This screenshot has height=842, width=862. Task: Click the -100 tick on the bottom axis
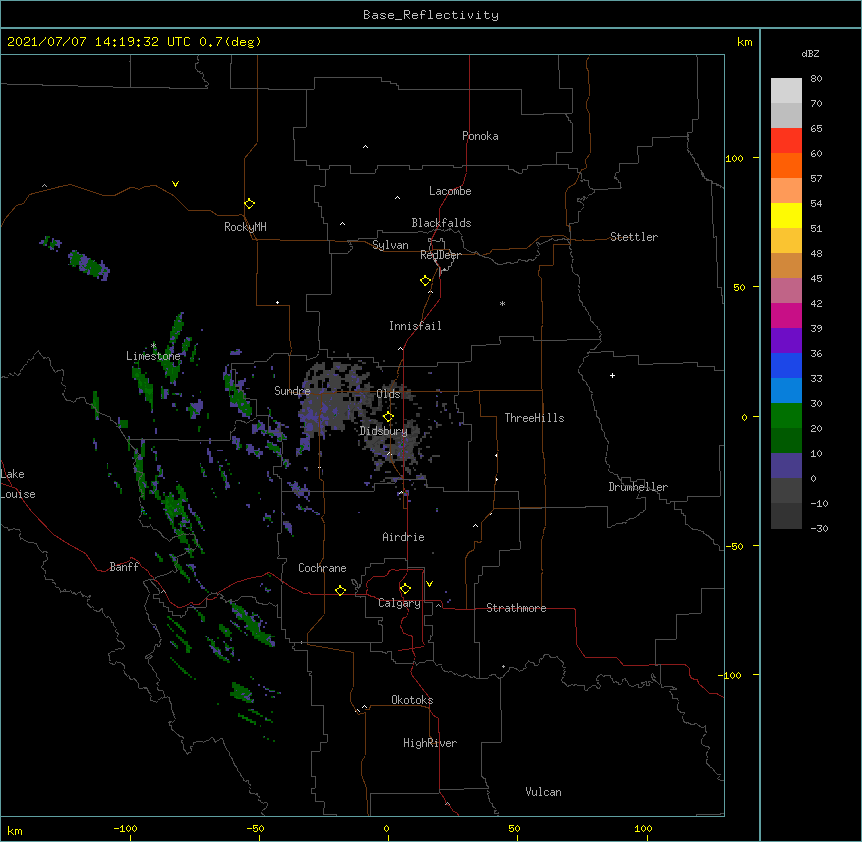pyautogui.click(x=125, y=829)
